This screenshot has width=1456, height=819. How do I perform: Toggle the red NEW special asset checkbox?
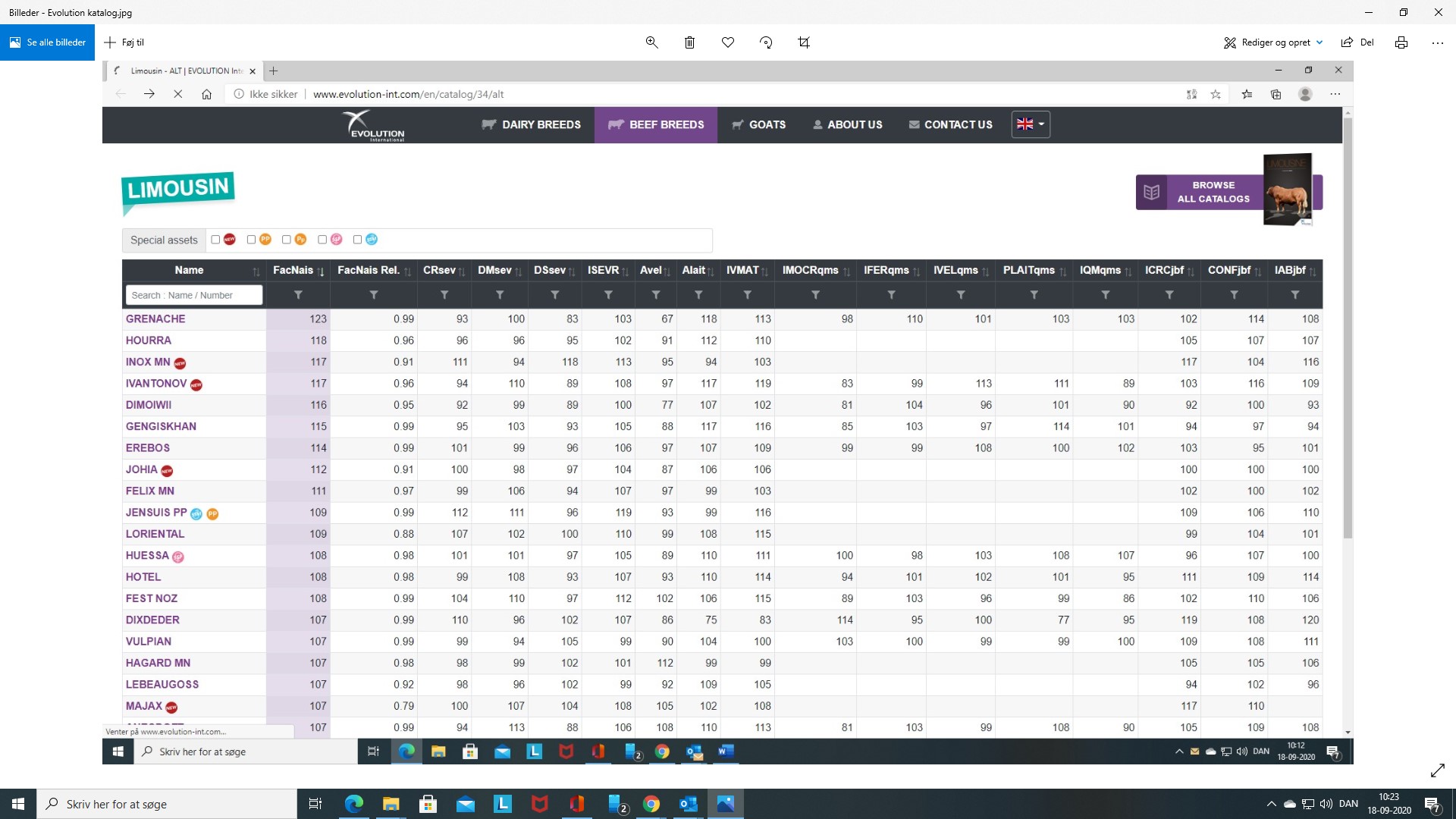click(215, 240)
